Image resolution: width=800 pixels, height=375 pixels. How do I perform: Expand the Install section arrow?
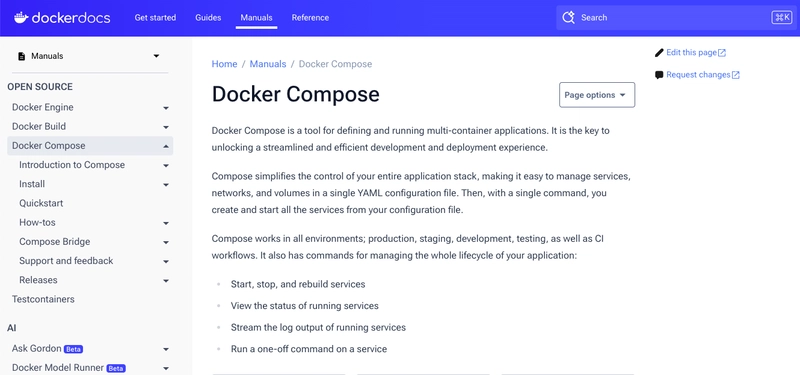[x=166, y=185]
